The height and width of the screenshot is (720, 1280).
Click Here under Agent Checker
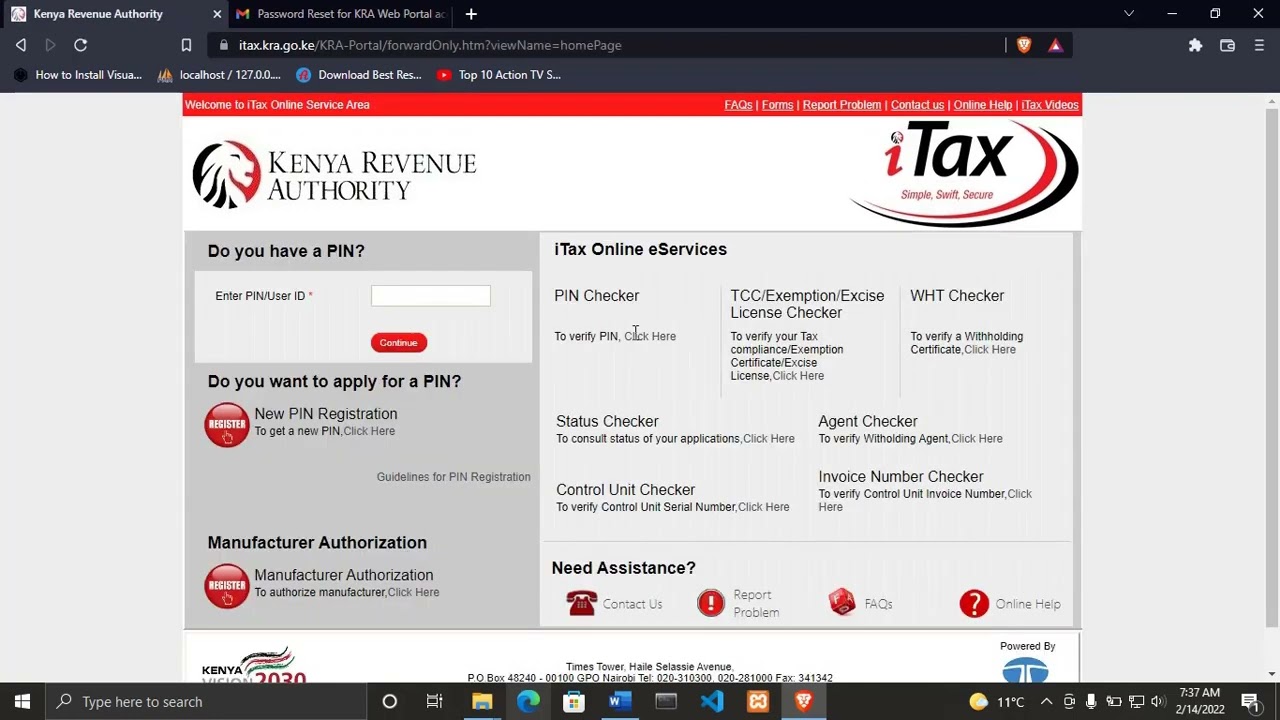[976, 439]
